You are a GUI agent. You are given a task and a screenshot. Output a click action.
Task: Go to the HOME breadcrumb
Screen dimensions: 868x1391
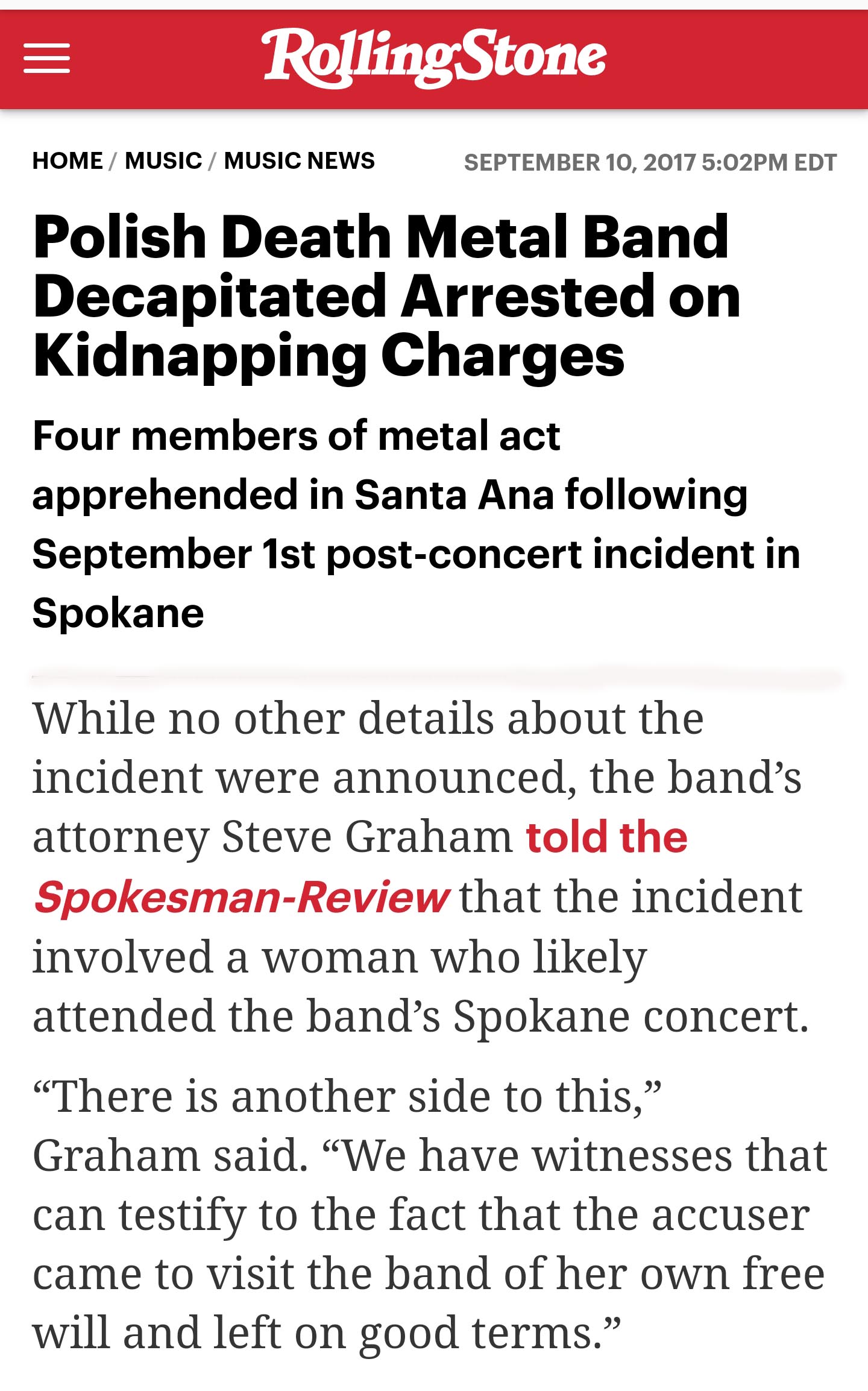point(68,161)
